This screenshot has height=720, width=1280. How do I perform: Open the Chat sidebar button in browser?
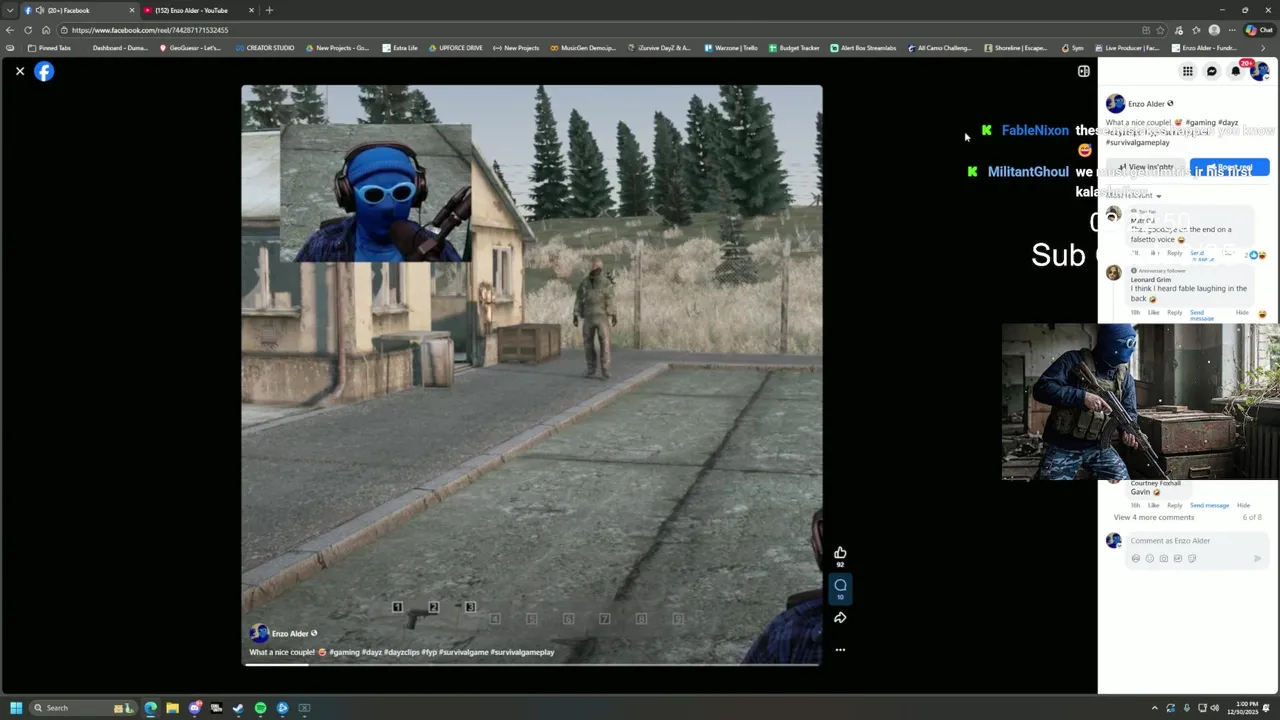tap(1259, 30)
